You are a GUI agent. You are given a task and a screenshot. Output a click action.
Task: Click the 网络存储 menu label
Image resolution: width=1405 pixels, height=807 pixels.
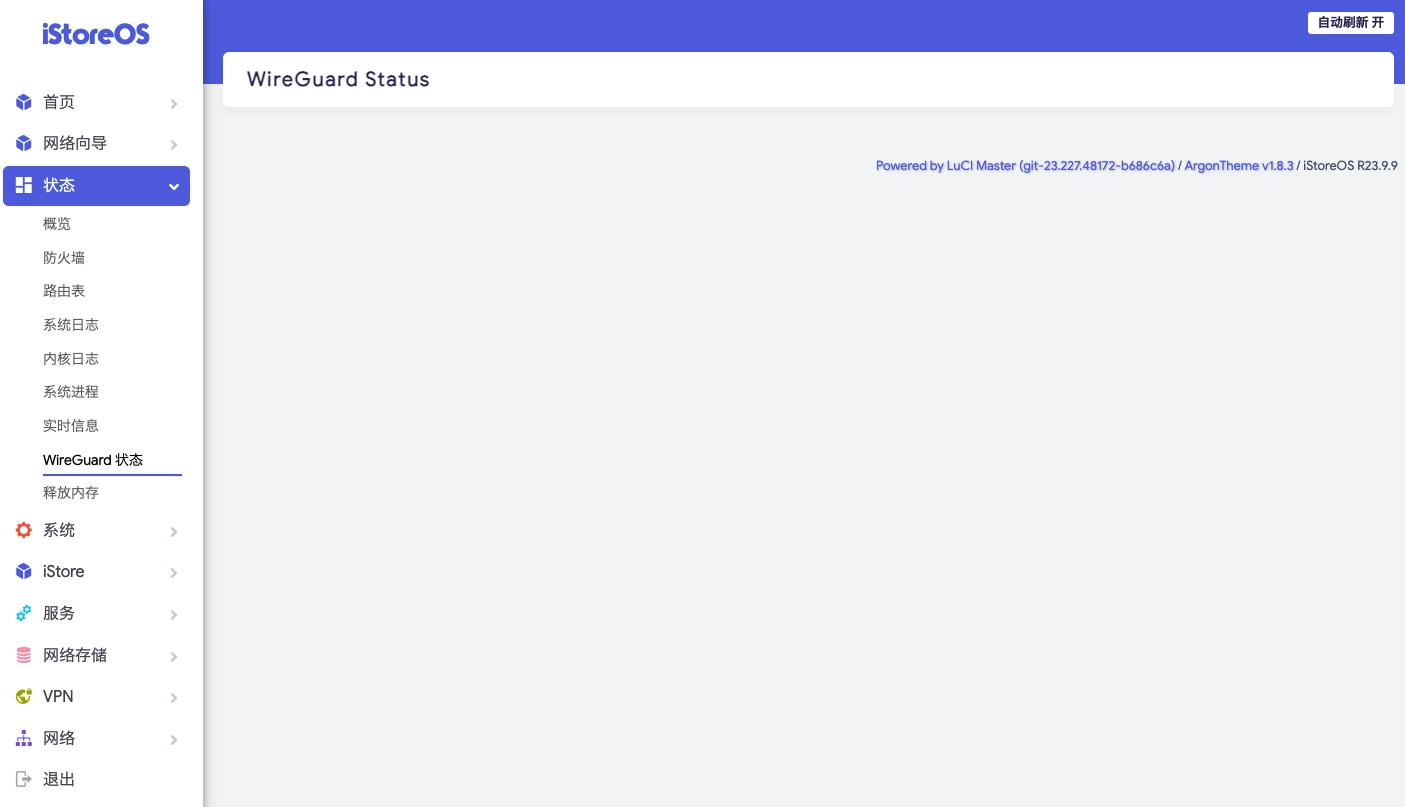[75, 655]
